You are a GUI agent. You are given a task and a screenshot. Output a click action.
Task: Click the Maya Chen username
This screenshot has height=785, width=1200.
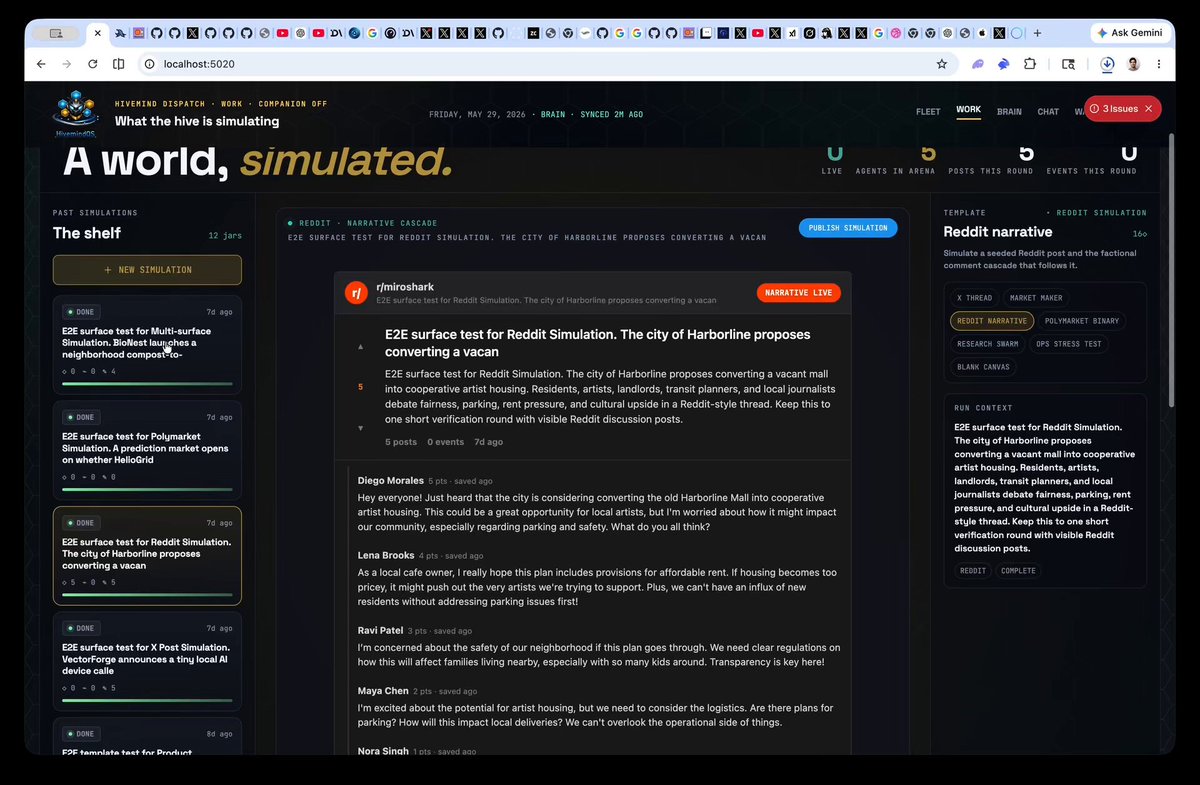click(x=383, y=691)
